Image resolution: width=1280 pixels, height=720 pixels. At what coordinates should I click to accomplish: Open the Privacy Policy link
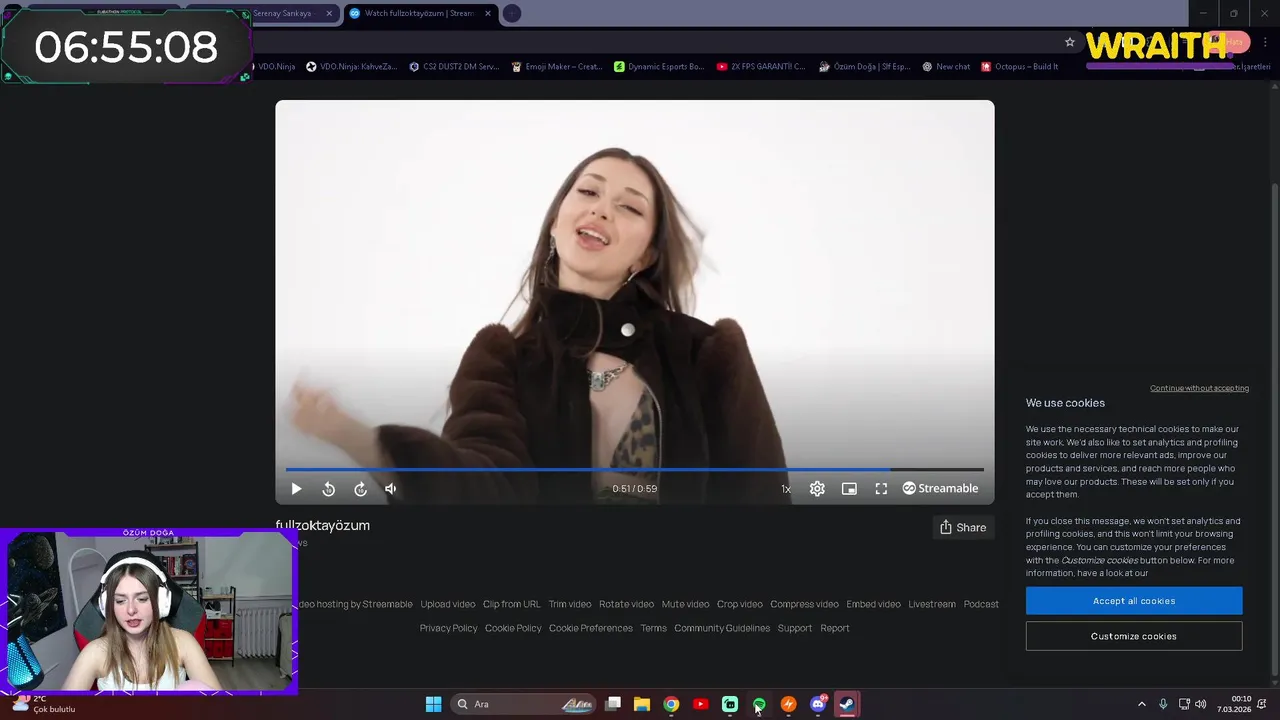pyautogui.click(x=448, y=628)
